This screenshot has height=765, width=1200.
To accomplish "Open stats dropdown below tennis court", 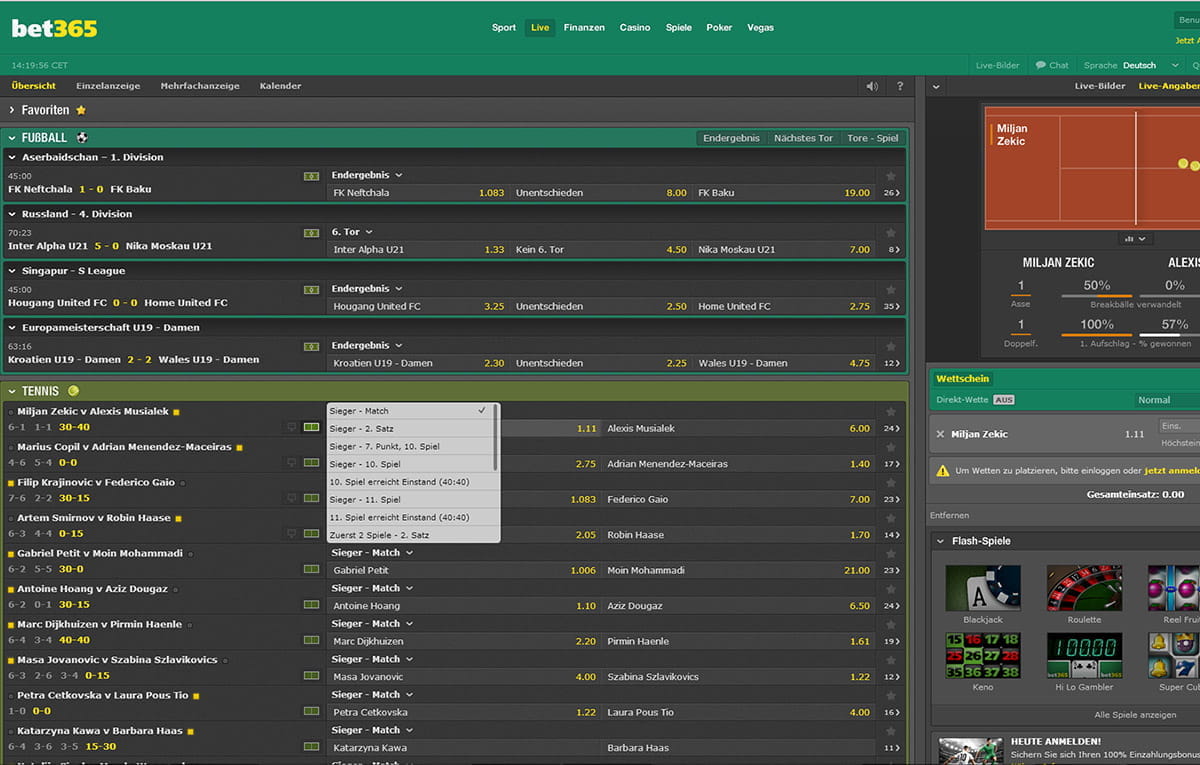I will [x=1135, y=239].
